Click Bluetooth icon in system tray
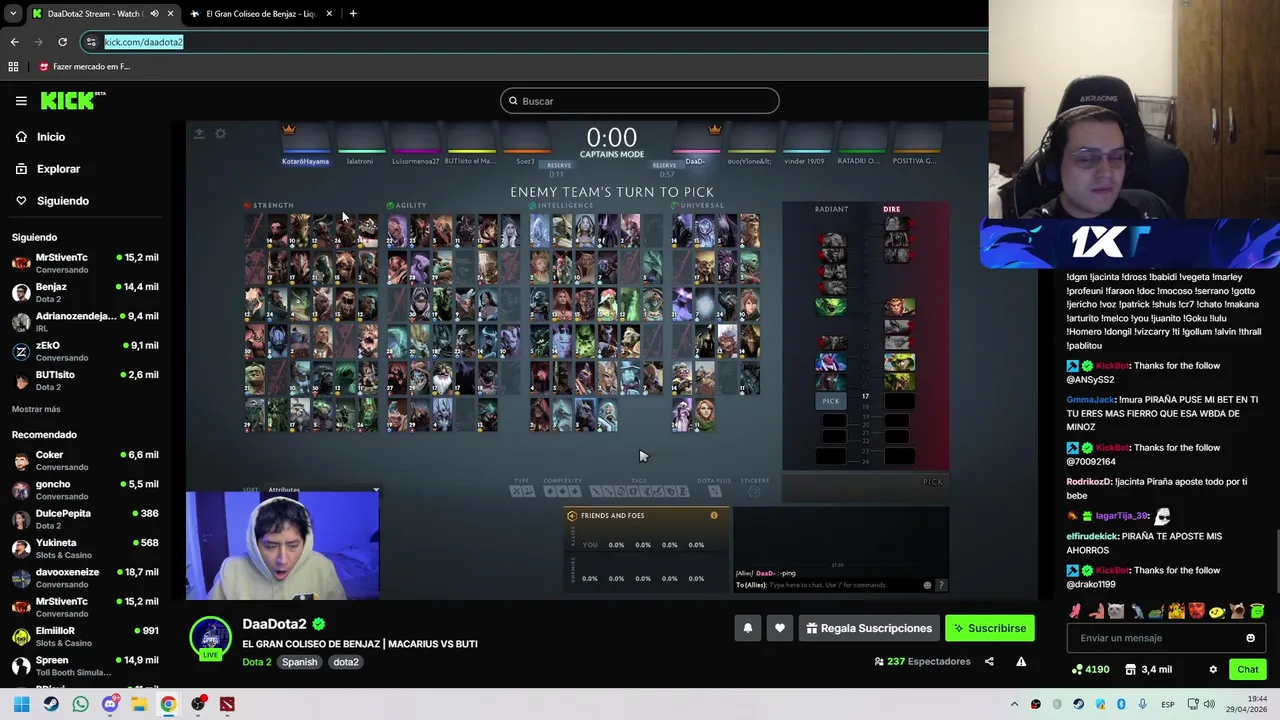The image size is (1280, 720). (1121, 704)
